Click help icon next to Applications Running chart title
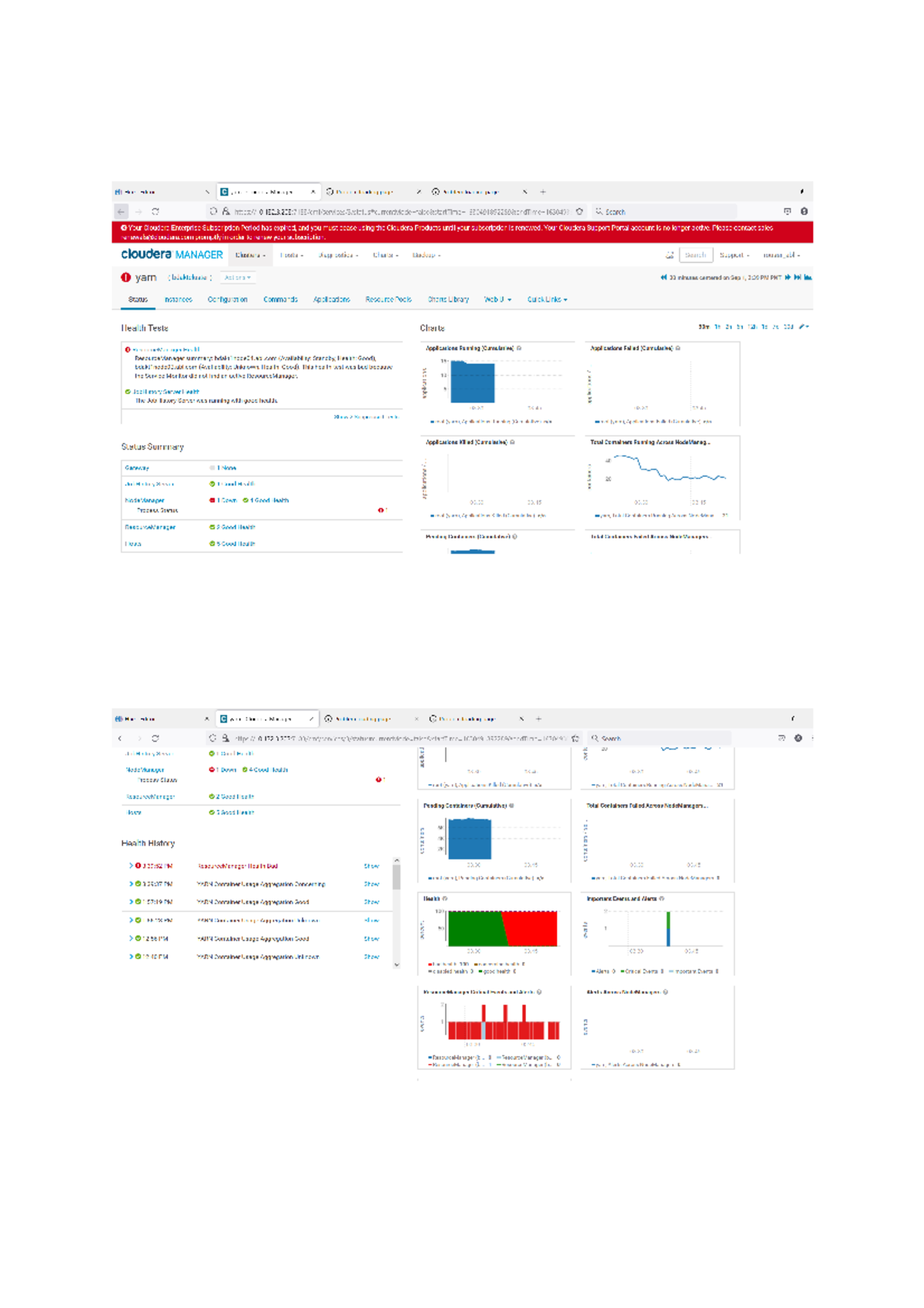Image resolution: width=924 pixels, height=1308 pixels. point(519,348)
